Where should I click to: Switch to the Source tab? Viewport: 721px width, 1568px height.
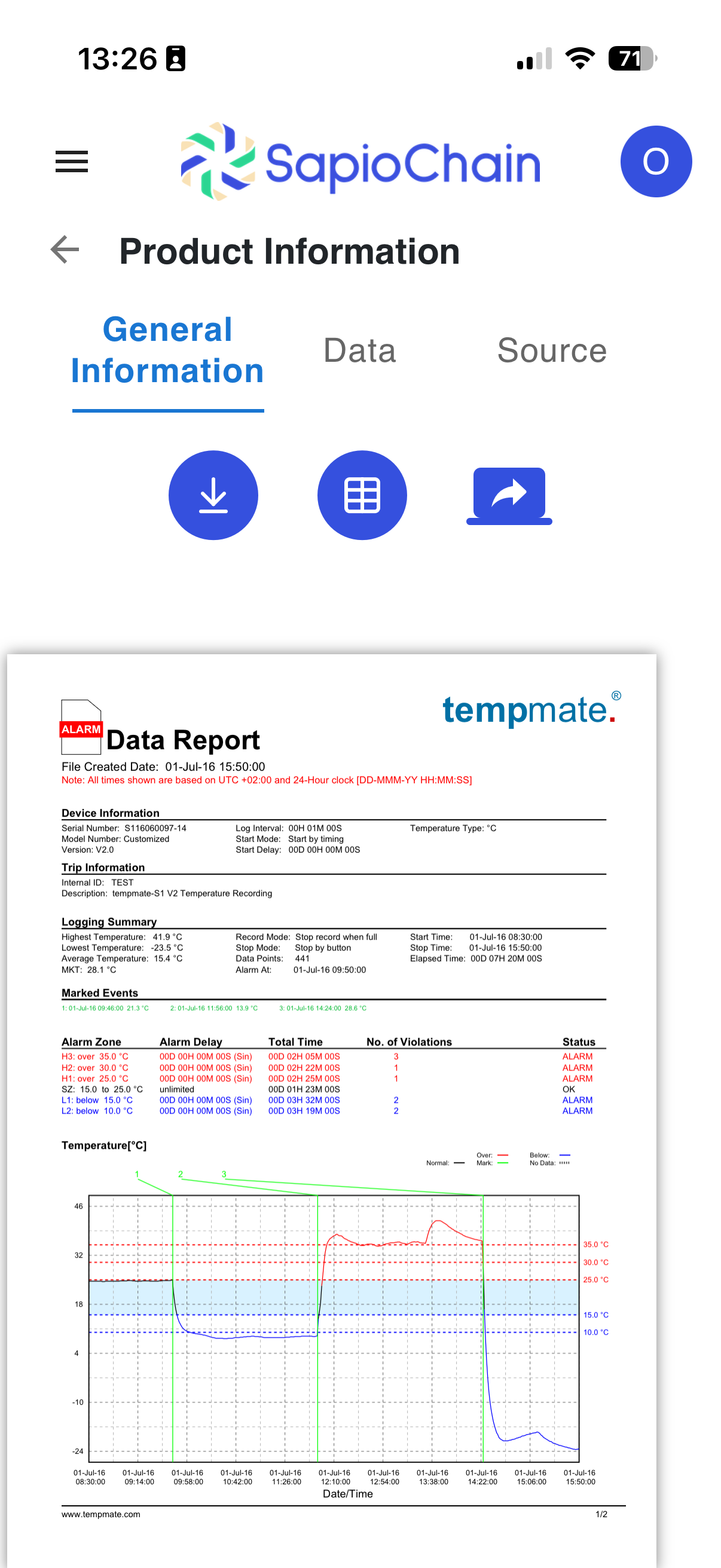(551, 350)
